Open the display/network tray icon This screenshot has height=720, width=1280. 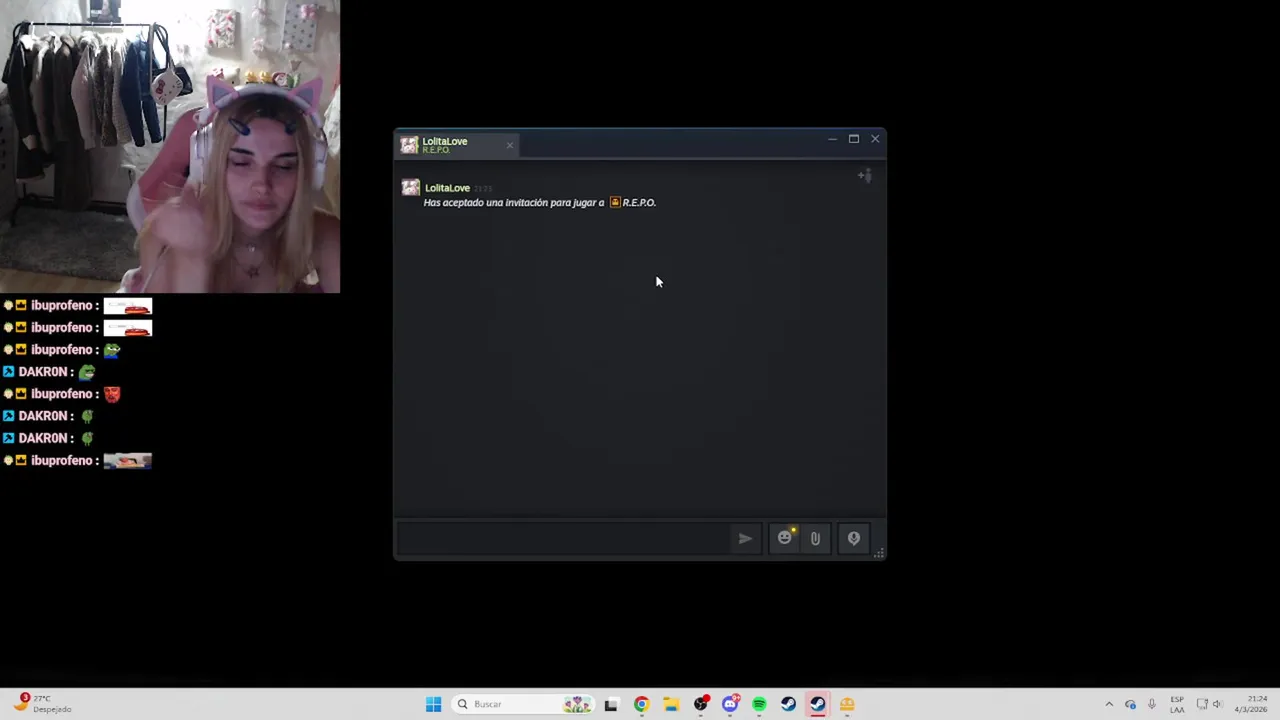point(1202,704)
